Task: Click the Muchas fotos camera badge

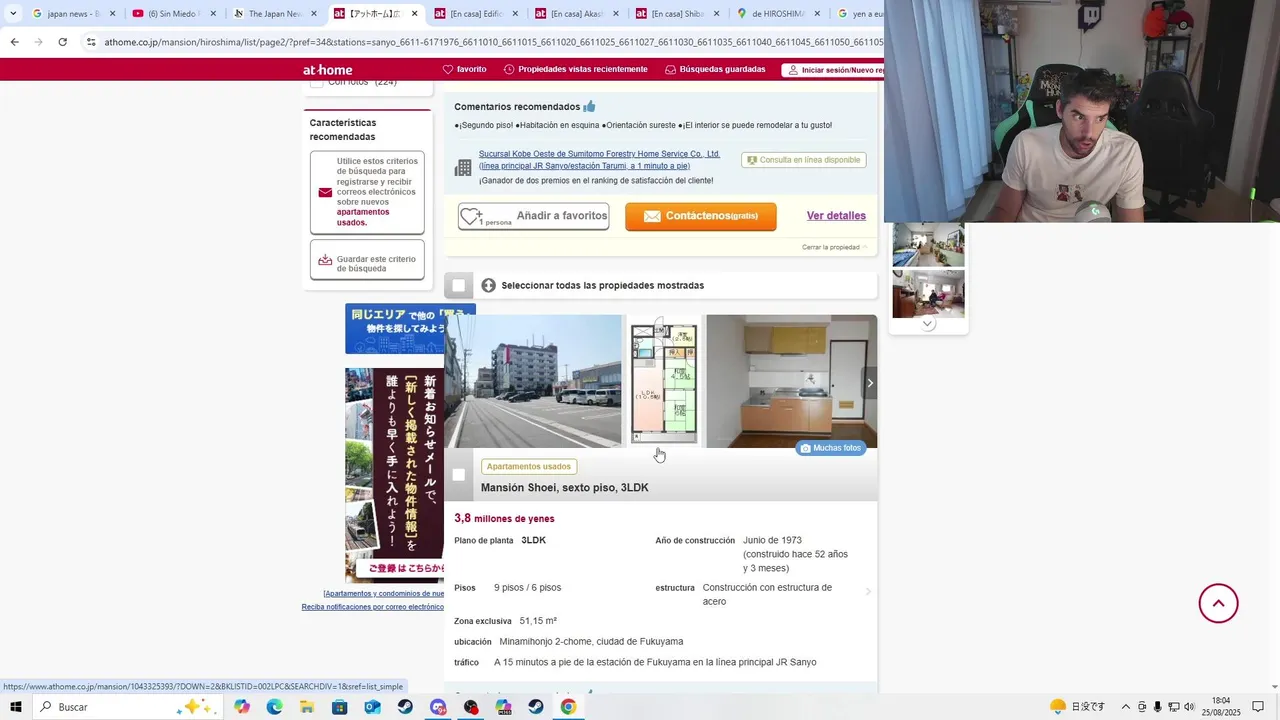Action: [x=831, y=448]
